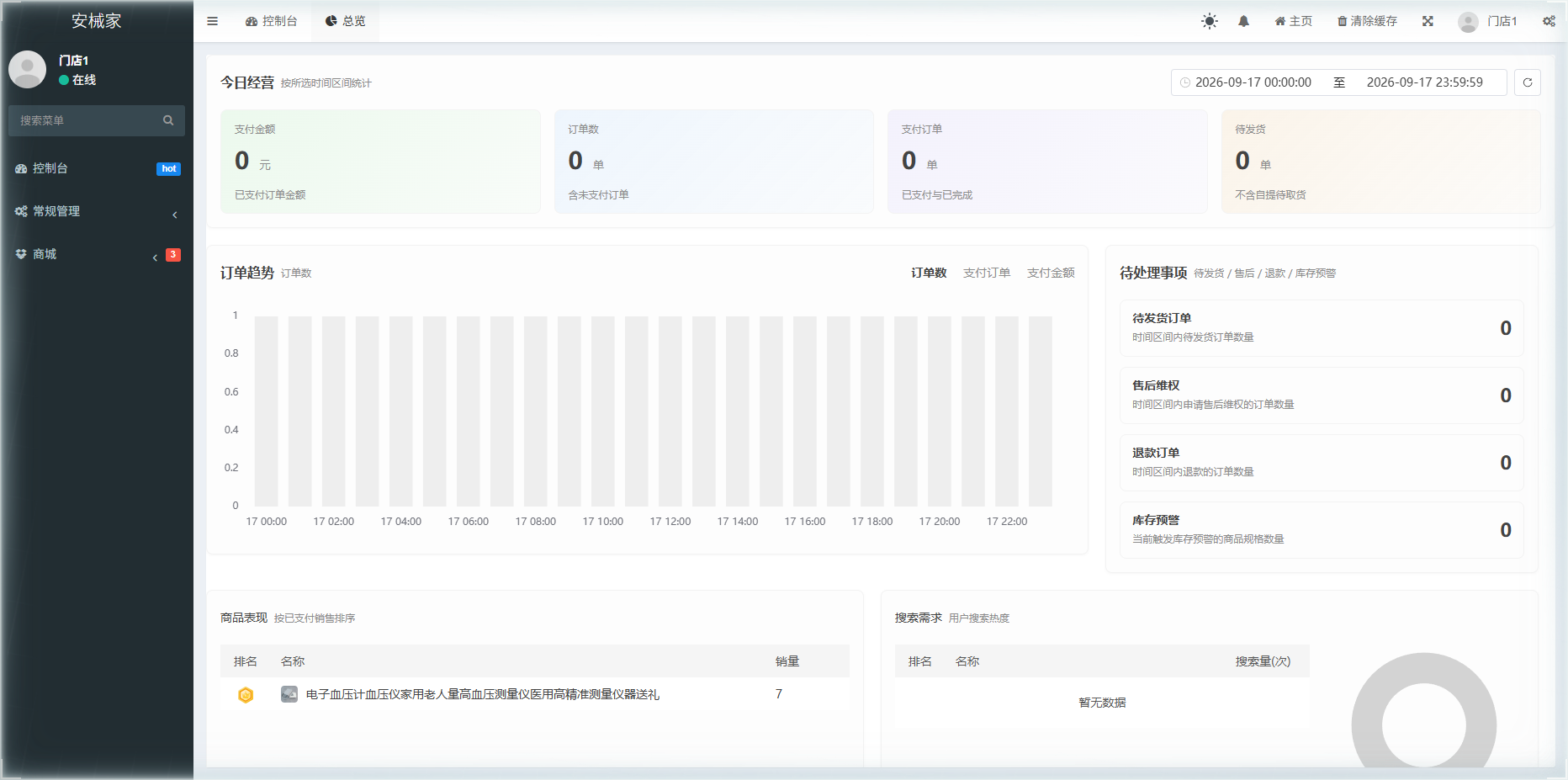This screenshot has width=1568, height=780.
Task: Switch to the 总览 tab
Action: (346, 21)
